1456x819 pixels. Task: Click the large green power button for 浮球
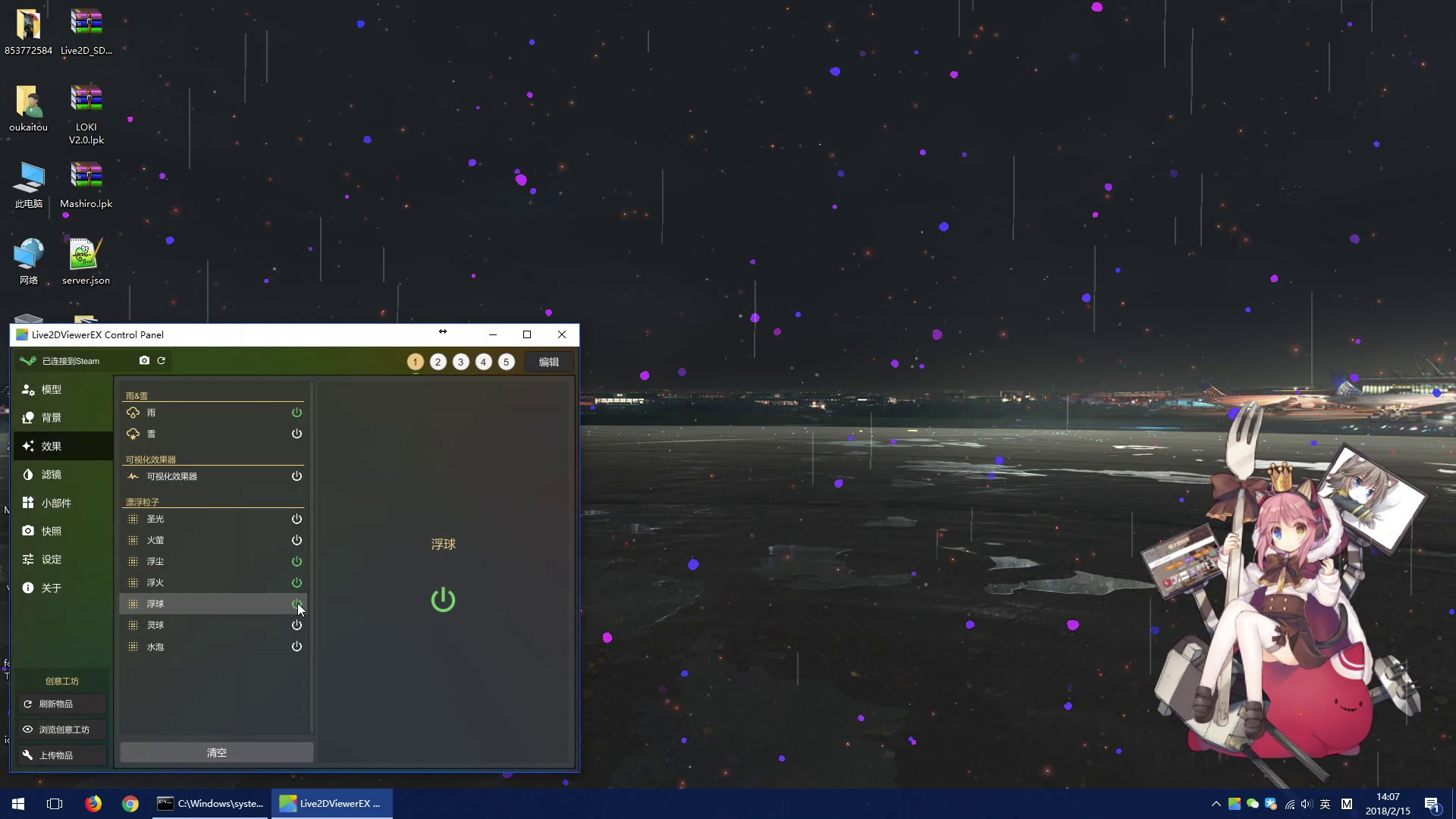click(x=442, y=599)
